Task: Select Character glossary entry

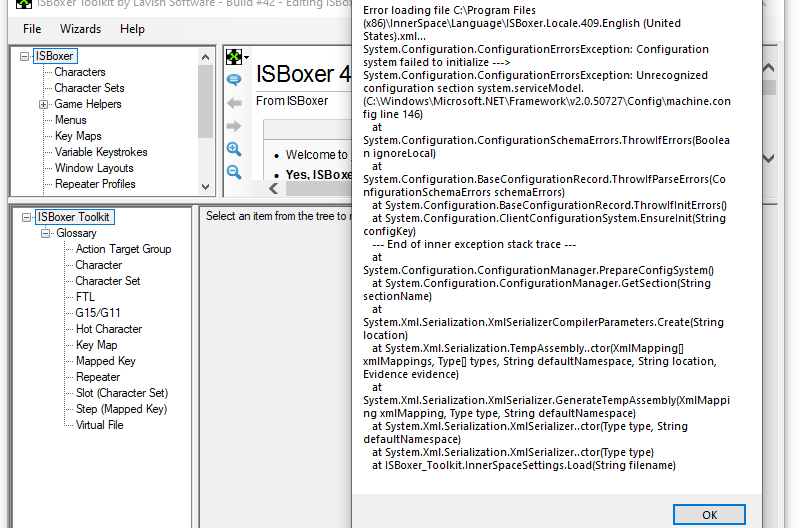Action: coord(99,265)
